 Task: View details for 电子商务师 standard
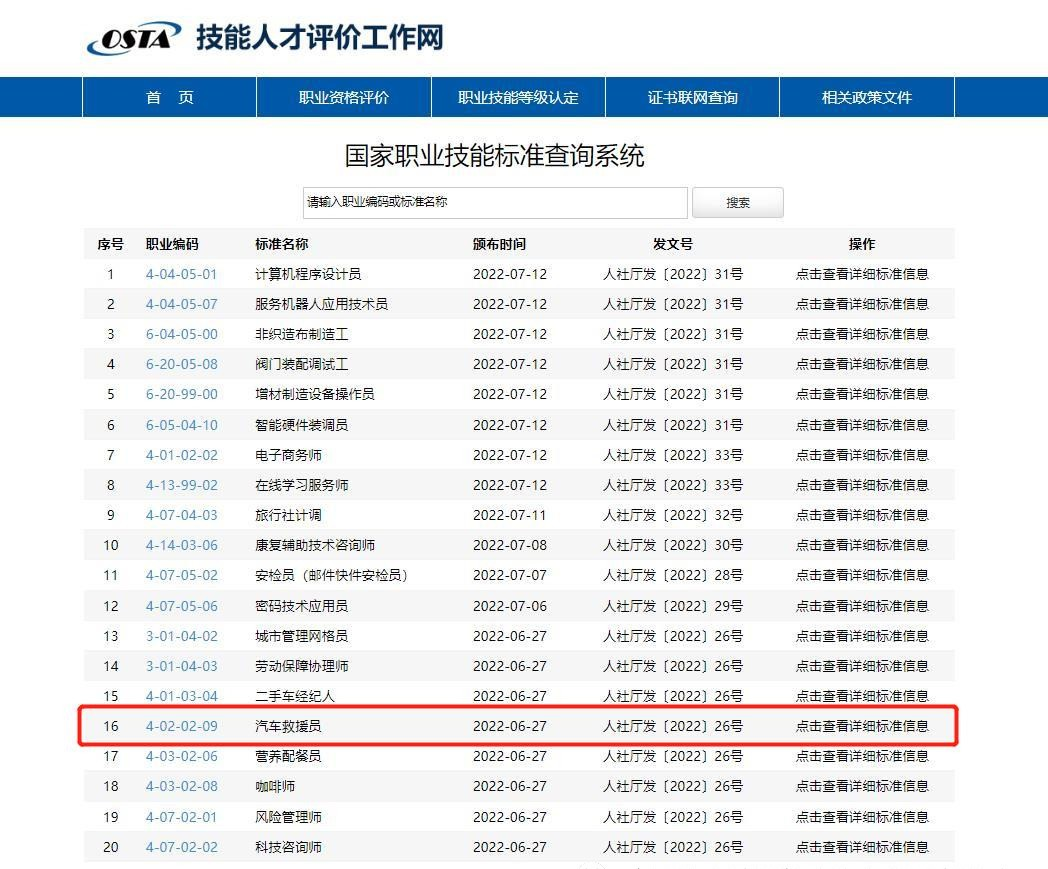coord(861,455)
